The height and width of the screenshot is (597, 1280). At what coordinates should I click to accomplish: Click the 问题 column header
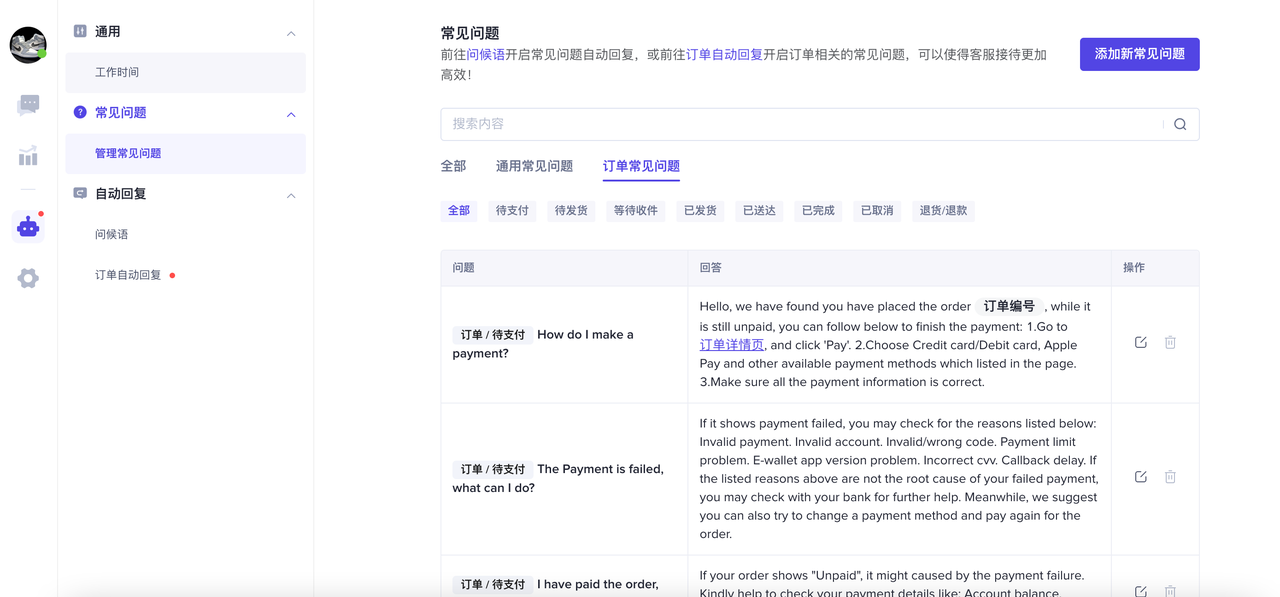[564, 268]
